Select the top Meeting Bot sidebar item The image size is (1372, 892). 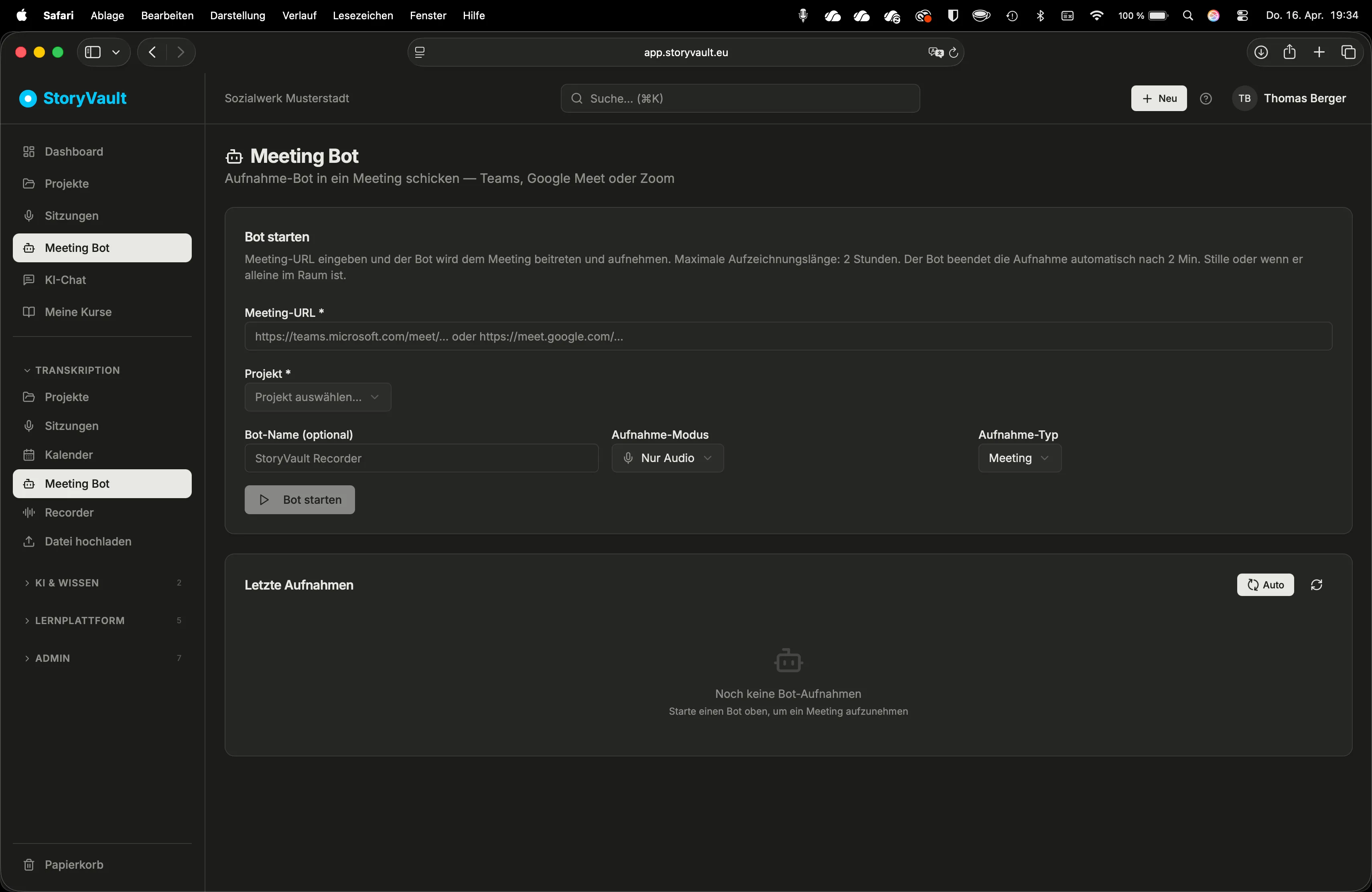102,248
